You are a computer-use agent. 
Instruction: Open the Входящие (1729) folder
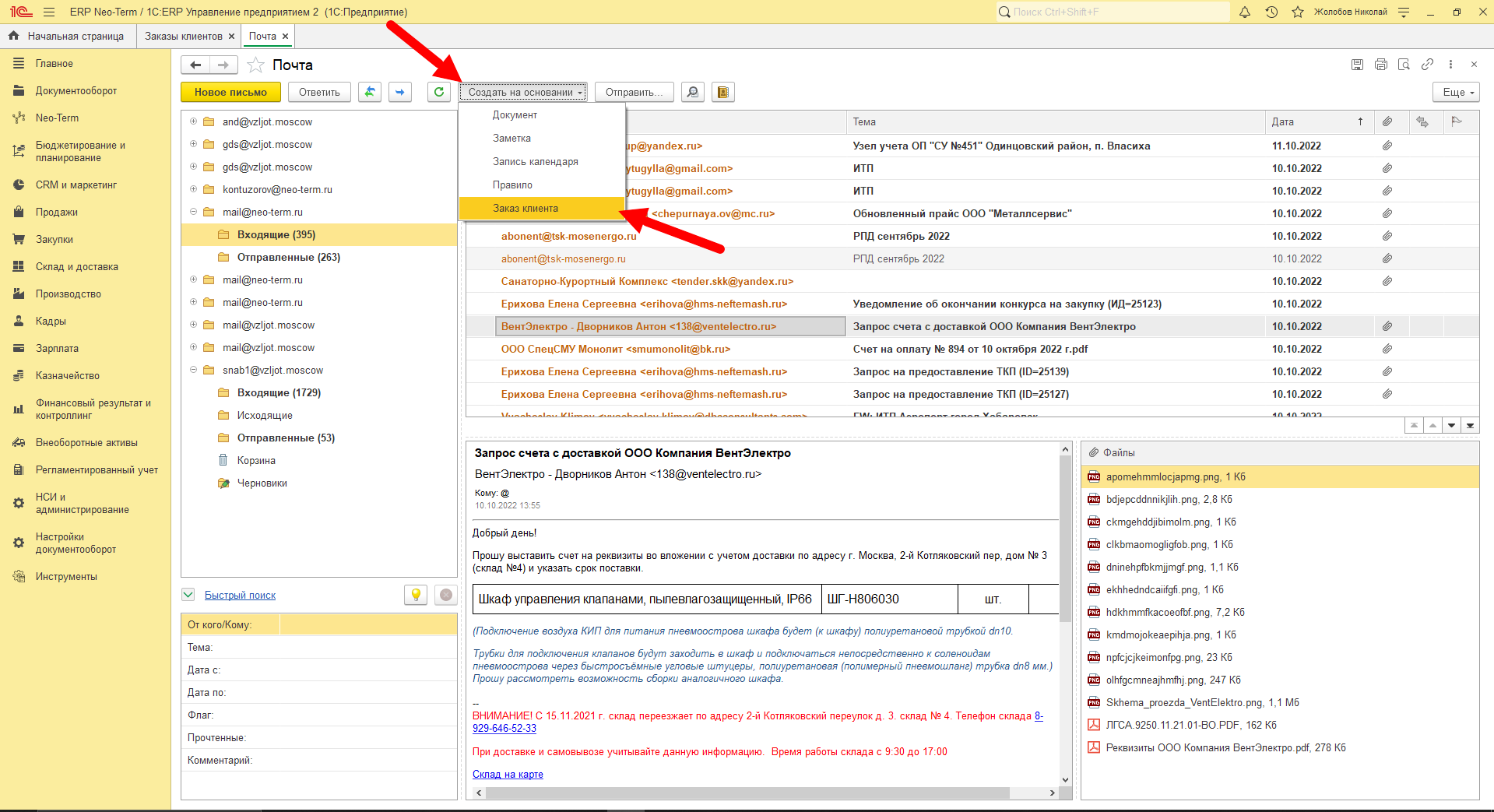(x=279, y=392)
